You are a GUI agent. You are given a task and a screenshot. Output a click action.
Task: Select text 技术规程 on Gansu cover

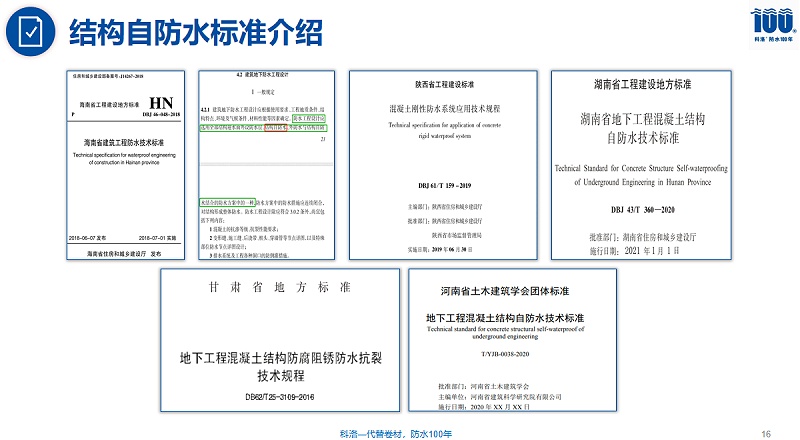pyautogui.click(x=281, y=376)
